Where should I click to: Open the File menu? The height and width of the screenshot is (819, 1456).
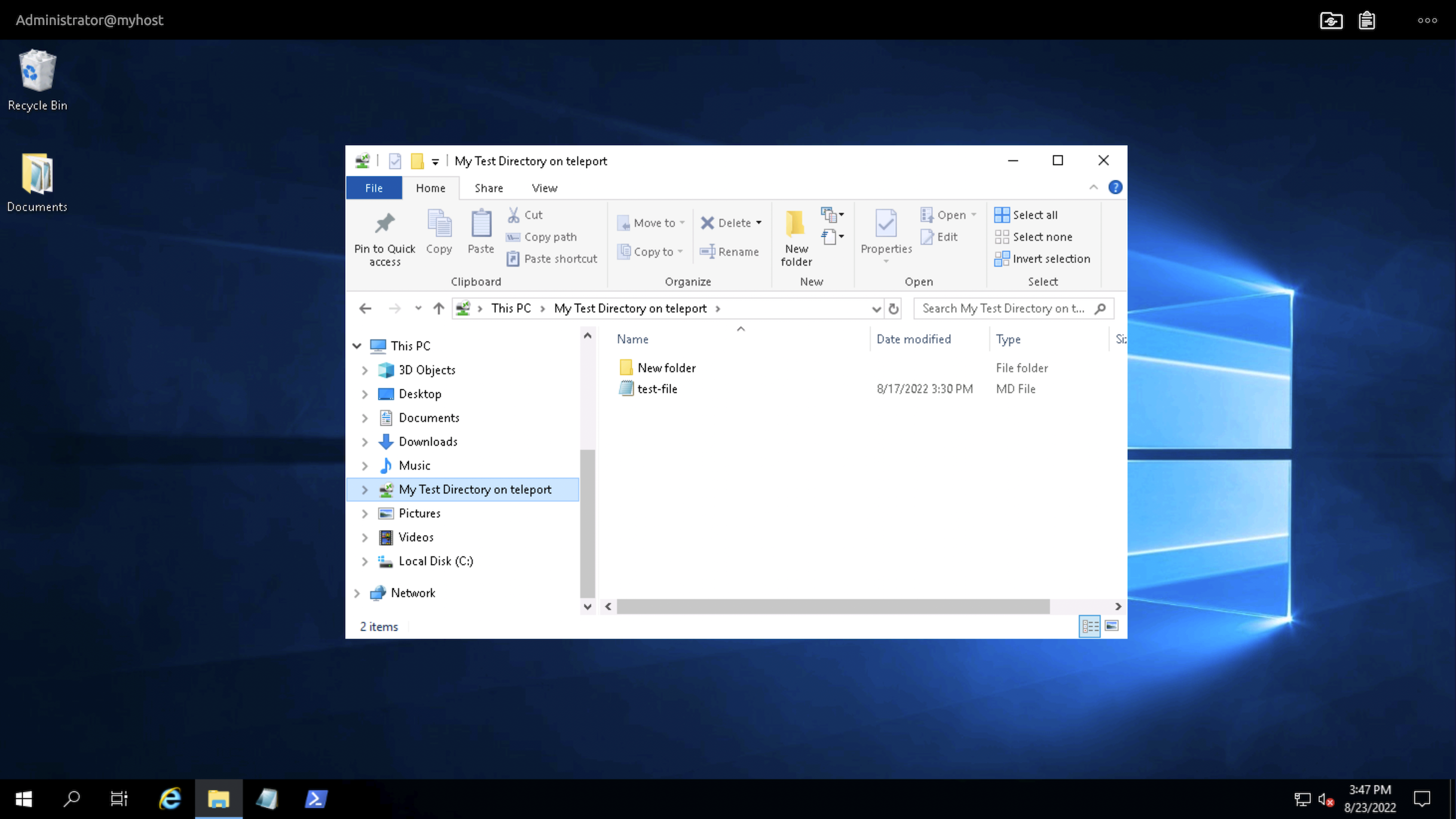(374, 188)
